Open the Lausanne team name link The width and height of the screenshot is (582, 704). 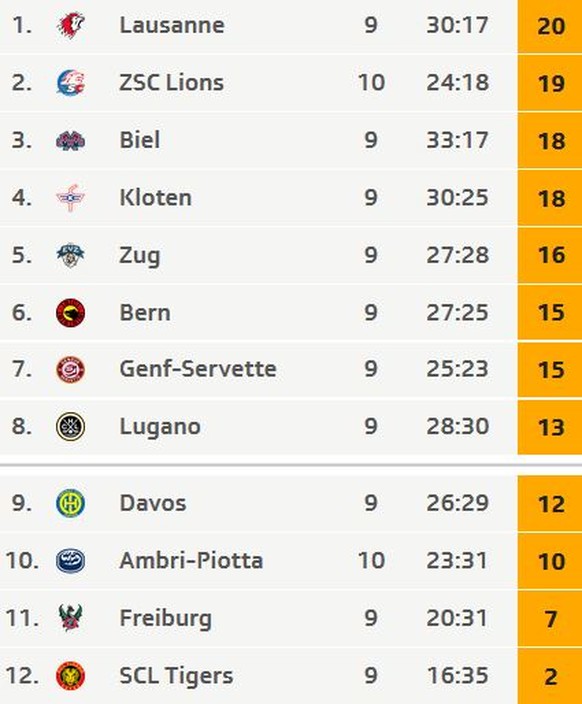click(172, 25)
